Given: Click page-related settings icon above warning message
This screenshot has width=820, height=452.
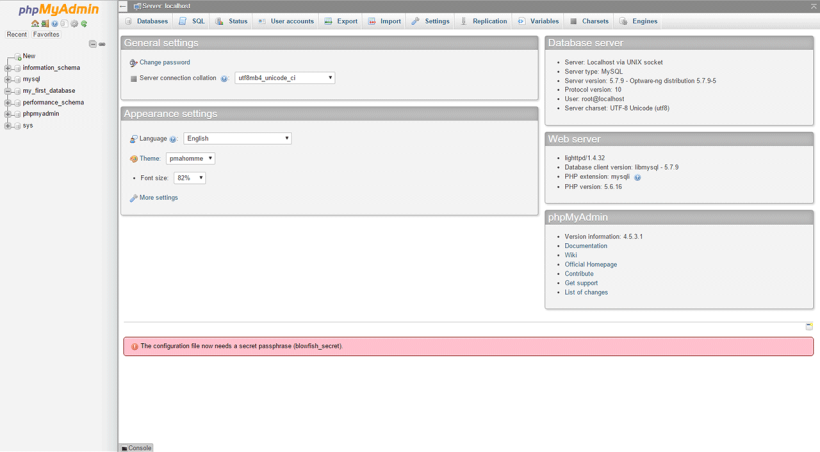Looking at the screenshot, I should pos(809,326).
